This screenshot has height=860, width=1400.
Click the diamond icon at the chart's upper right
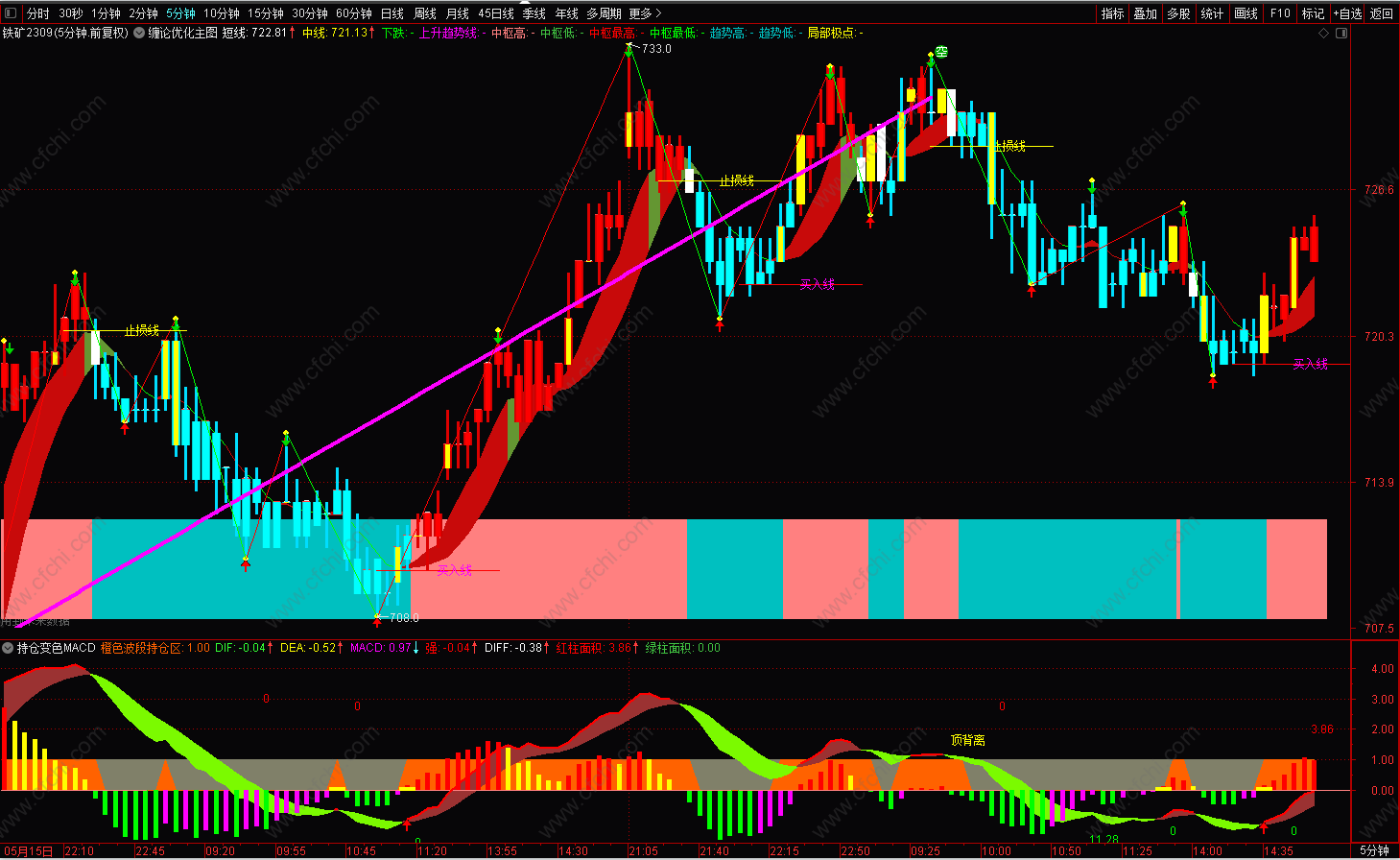1324,33
